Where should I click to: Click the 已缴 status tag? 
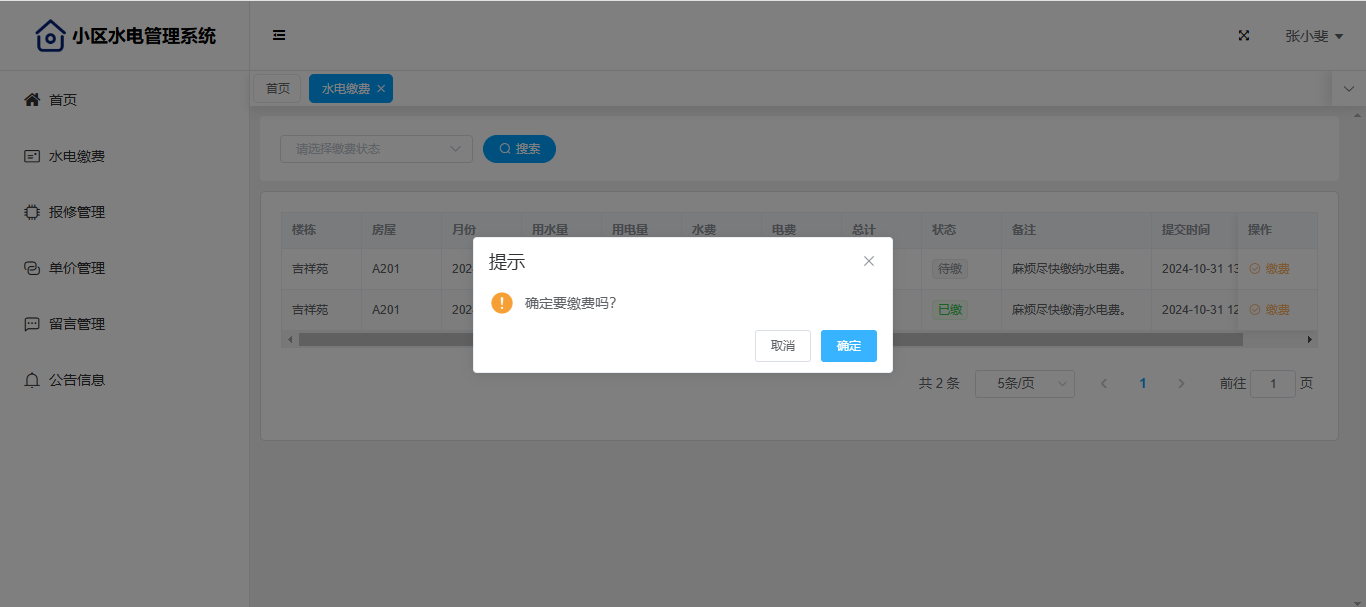(950, 310)
